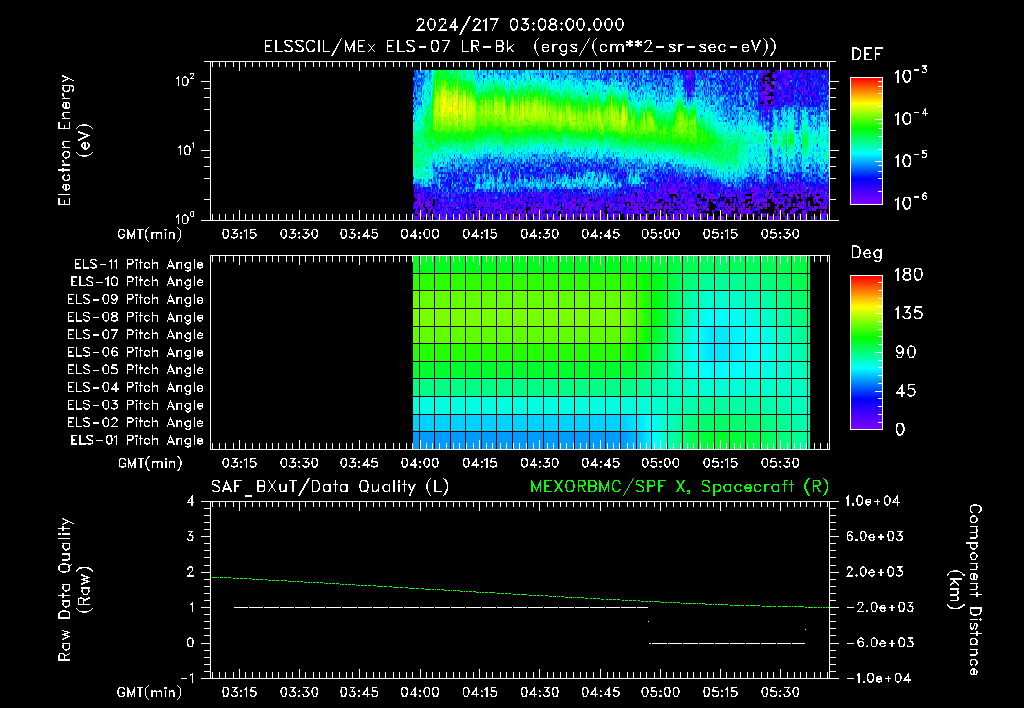Viewport: 1024px width, 708px height.
Task: Click the timestamp title 2024/217 03:08:00.000
Action: coord(520,25)
